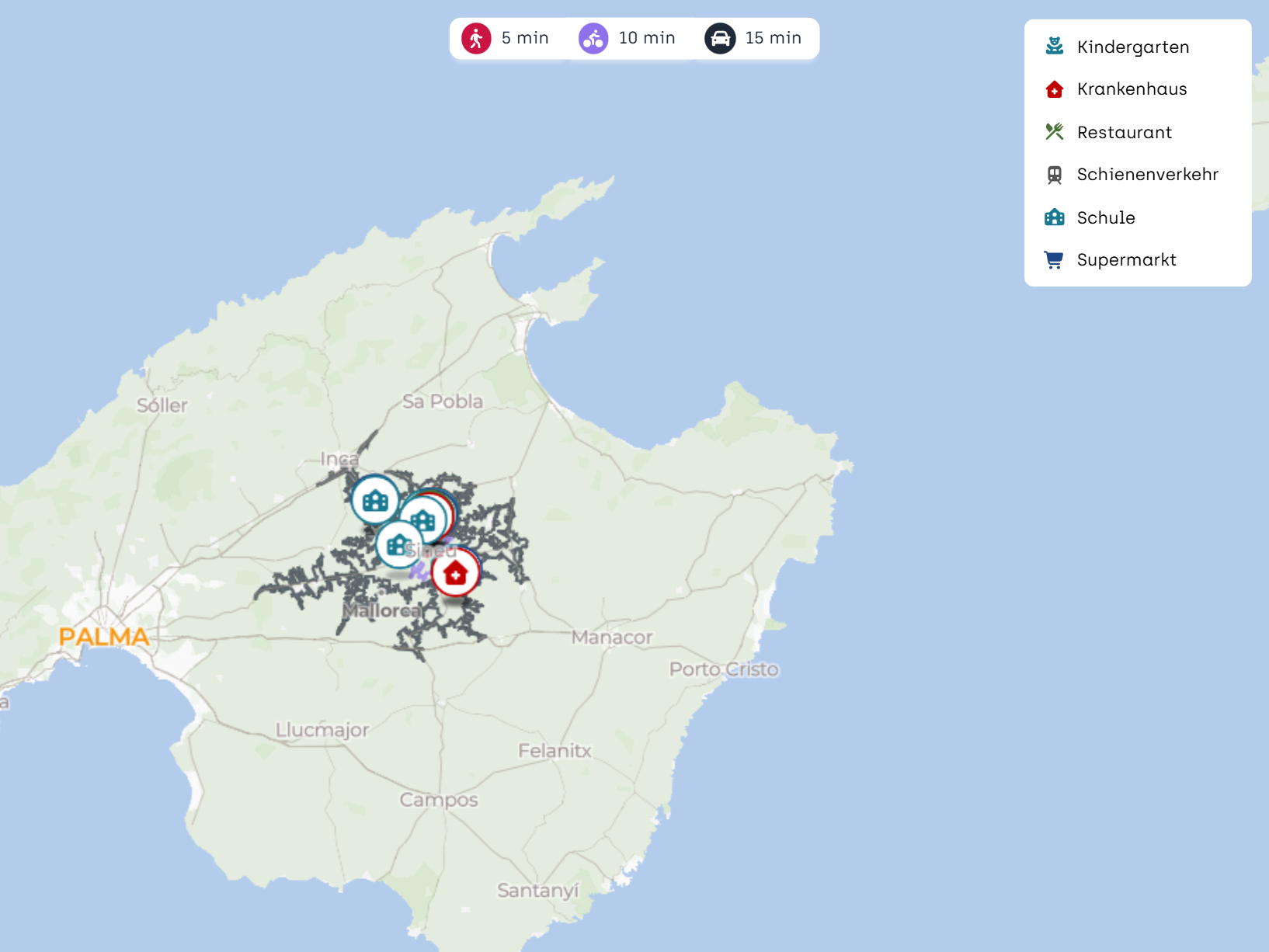This screenshot has width=1269, height=952.
Task: Click the red Krankenhaus icon in legend
Action: click(x=1054, y=89)
